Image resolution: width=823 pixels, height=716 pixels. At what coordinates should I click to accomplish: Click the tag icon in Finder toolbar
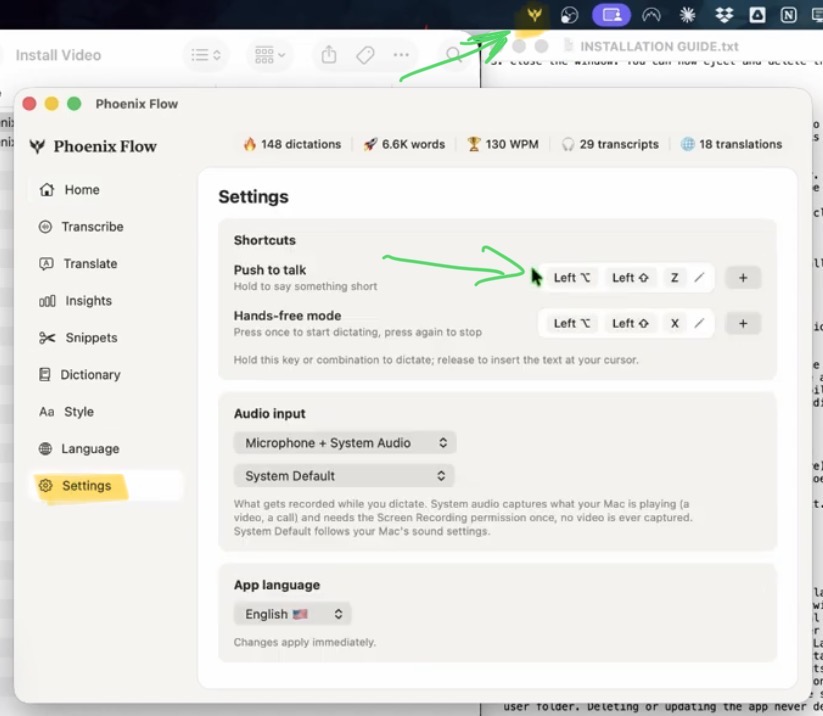click(365, 55)
